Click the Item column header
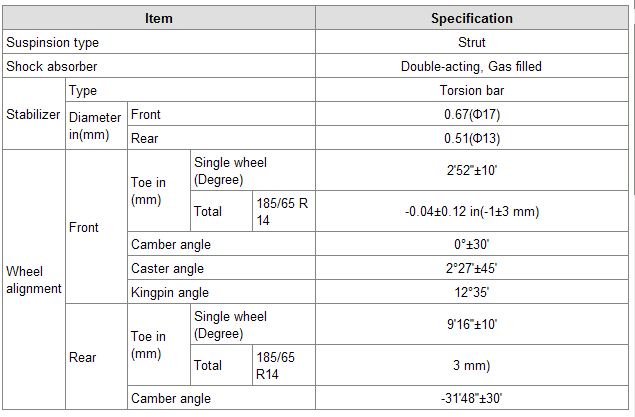 158,18
